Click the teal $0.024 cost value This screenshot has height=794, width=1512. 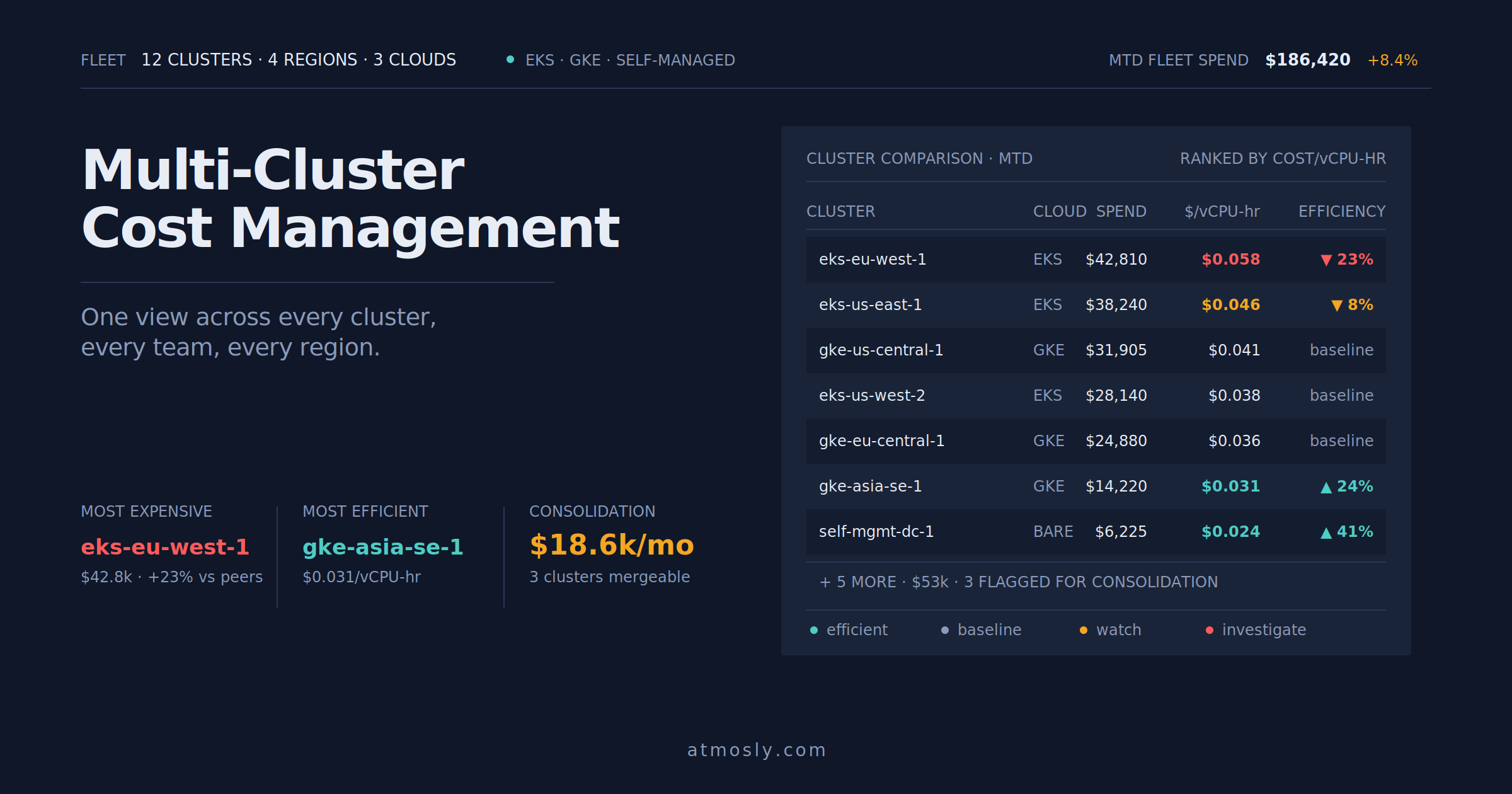point(1230,531)
